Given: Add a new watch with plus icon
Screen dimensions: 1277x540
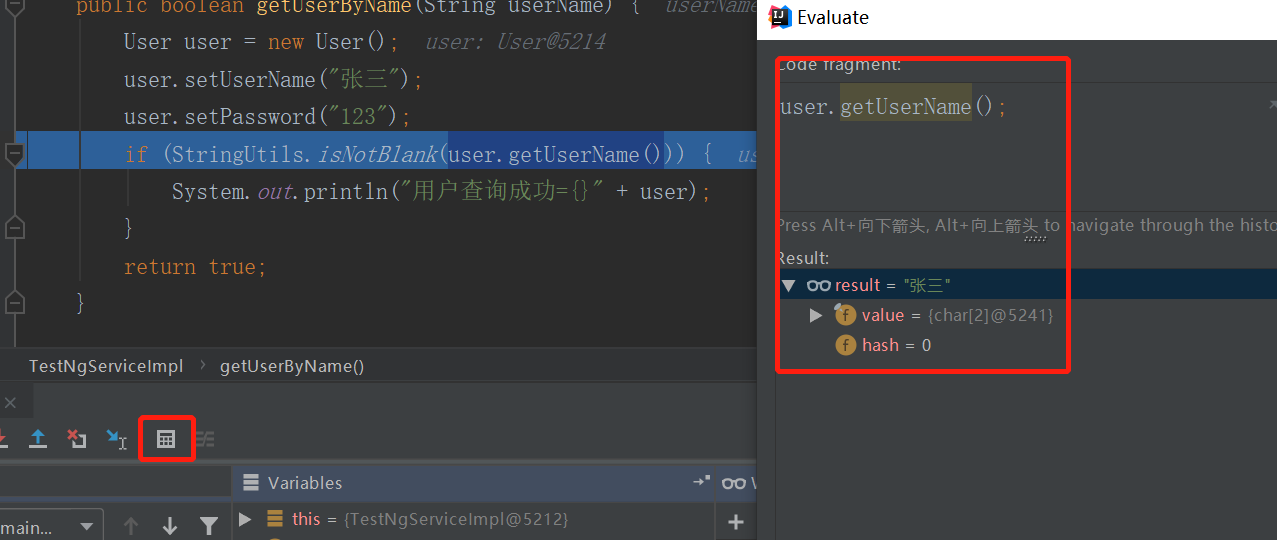Looking at the screenshot, I should tap(736, 521).
